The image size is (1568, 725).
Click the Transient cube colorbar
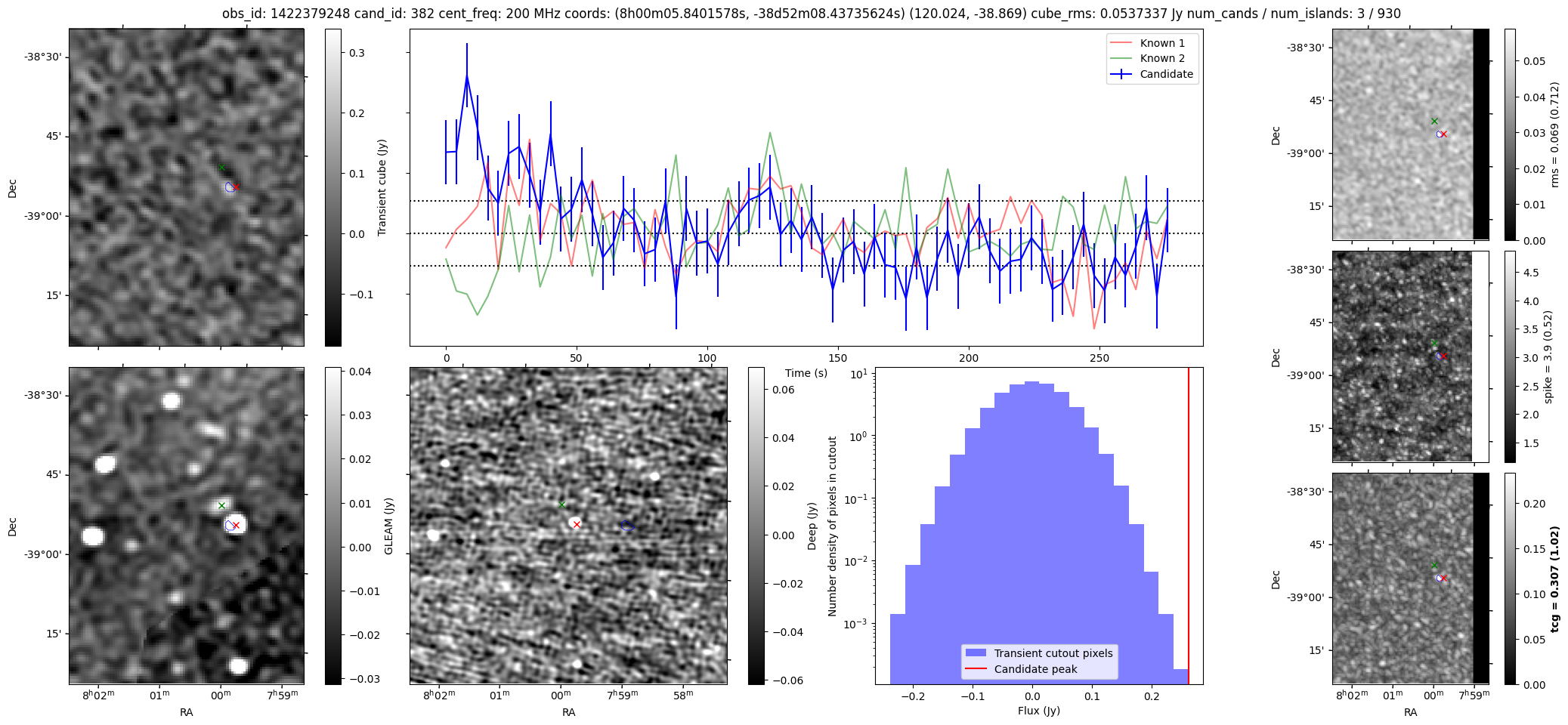tap(333, 187)
